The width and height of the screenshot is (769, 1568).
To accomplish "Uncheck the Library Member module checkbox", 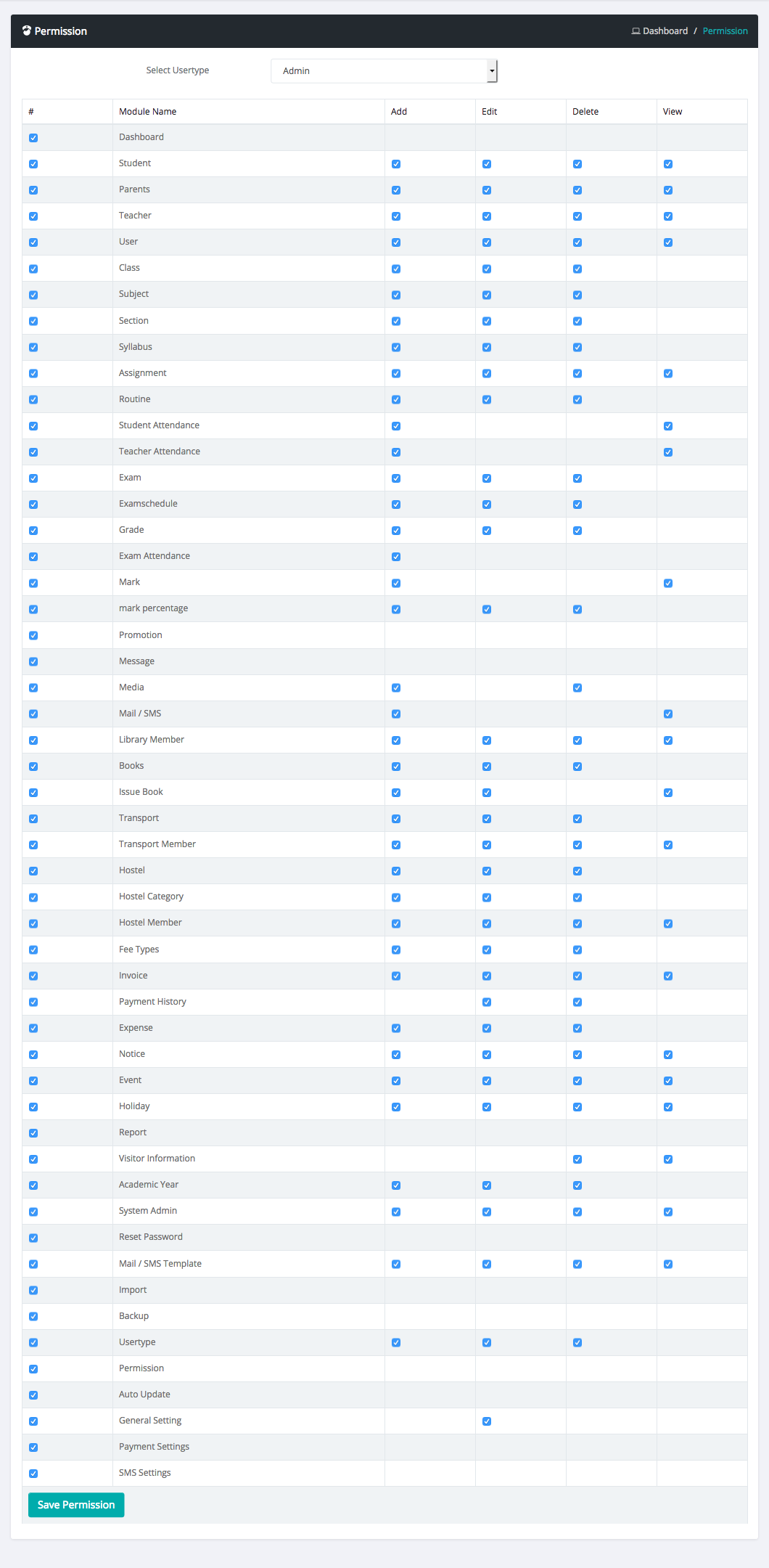I will point(33,740).
